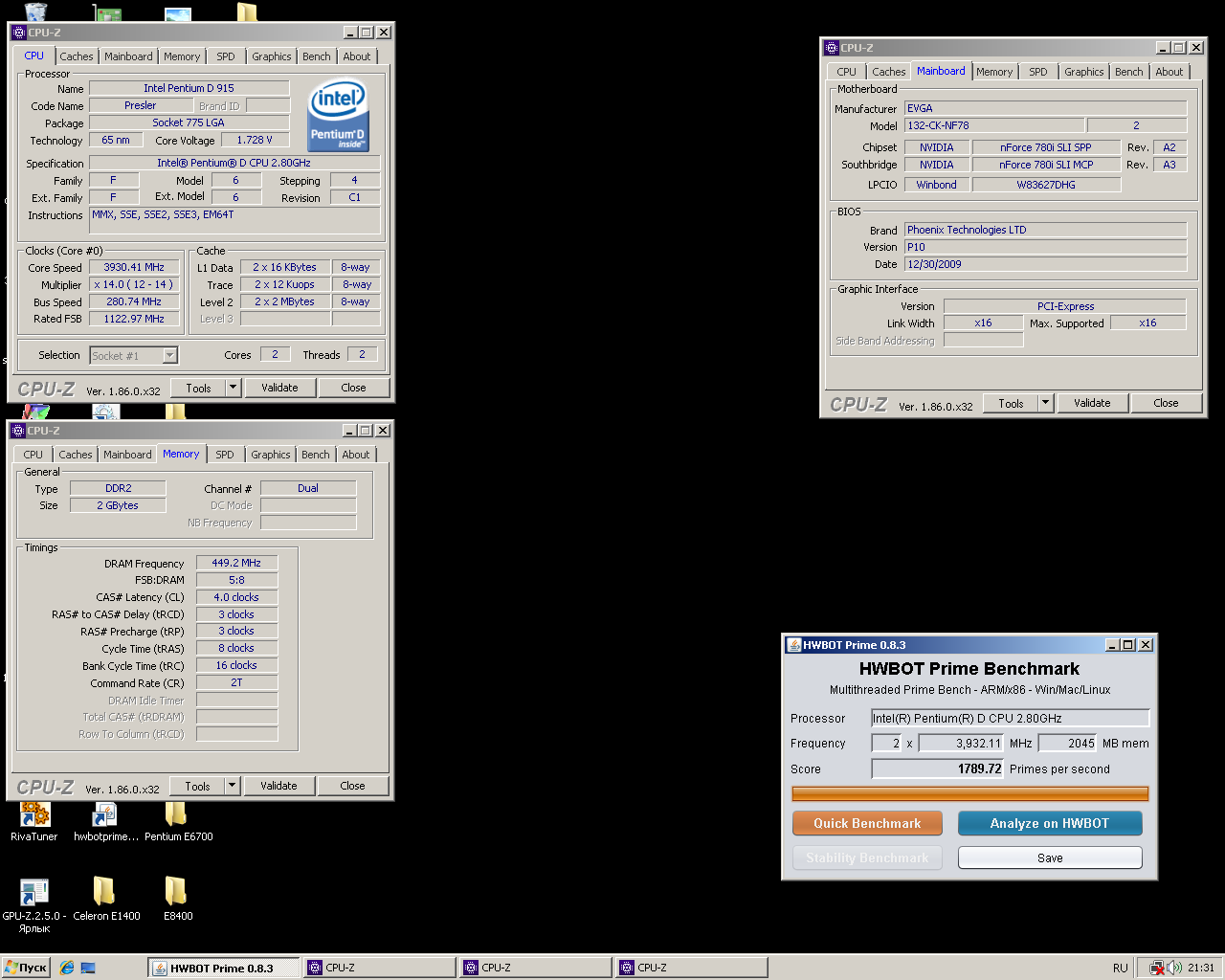Screen dimensions: 1225x980
Task: Click the Multiplier value x 14.0
Action: [134, 284]
